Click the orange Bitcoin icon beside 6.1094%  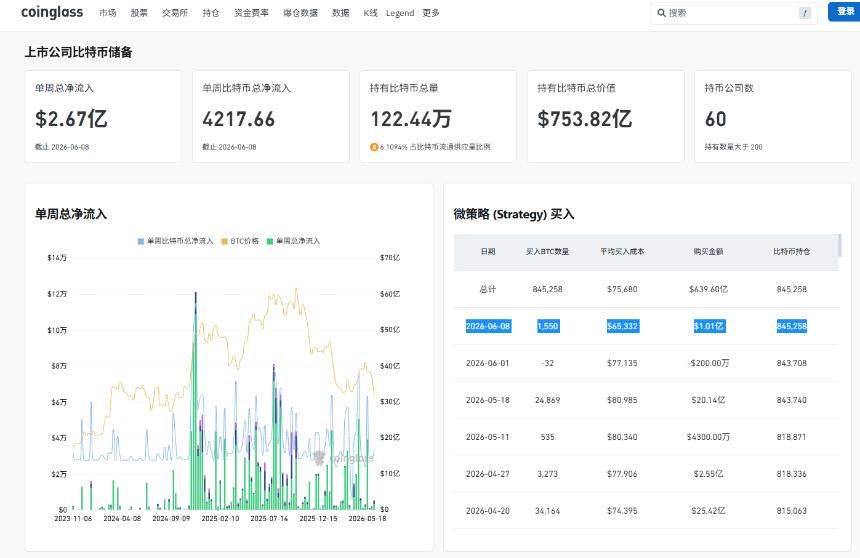click(x=374, y=147)
